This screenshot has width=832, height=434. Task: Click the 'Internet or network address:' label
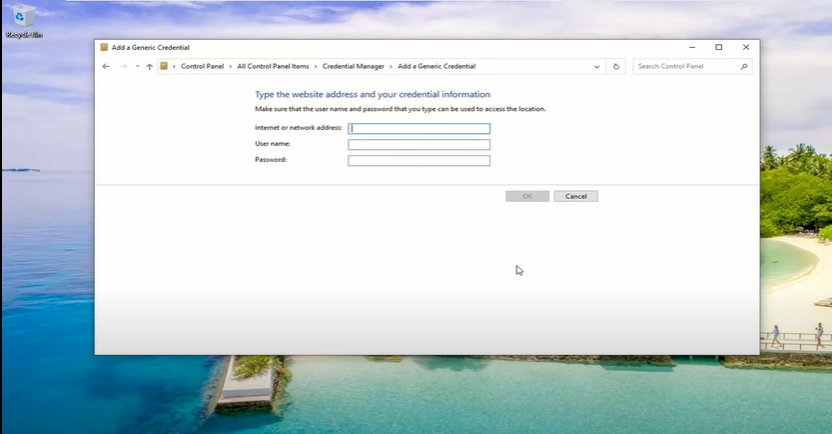[298, 128]
